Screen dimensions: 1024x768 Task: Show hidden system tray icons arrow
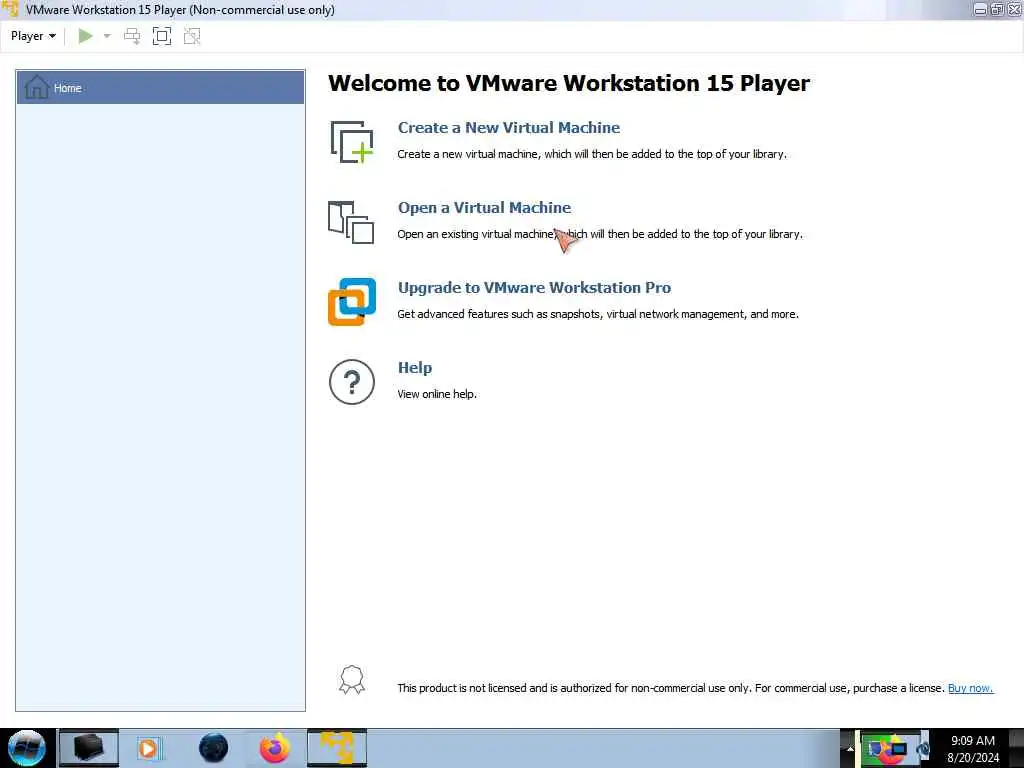tap(850, 748)
